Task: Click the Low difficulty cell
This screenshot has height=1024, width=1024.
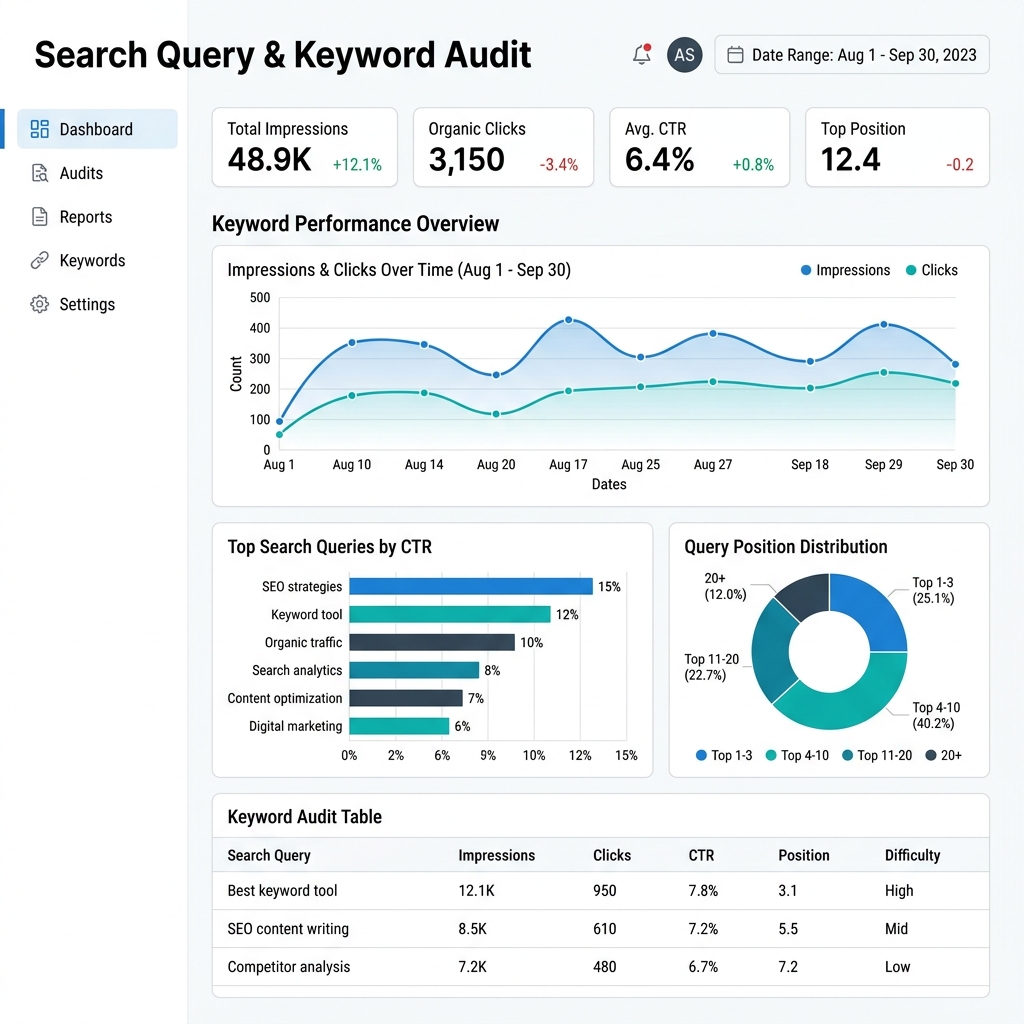Action: 897,967
